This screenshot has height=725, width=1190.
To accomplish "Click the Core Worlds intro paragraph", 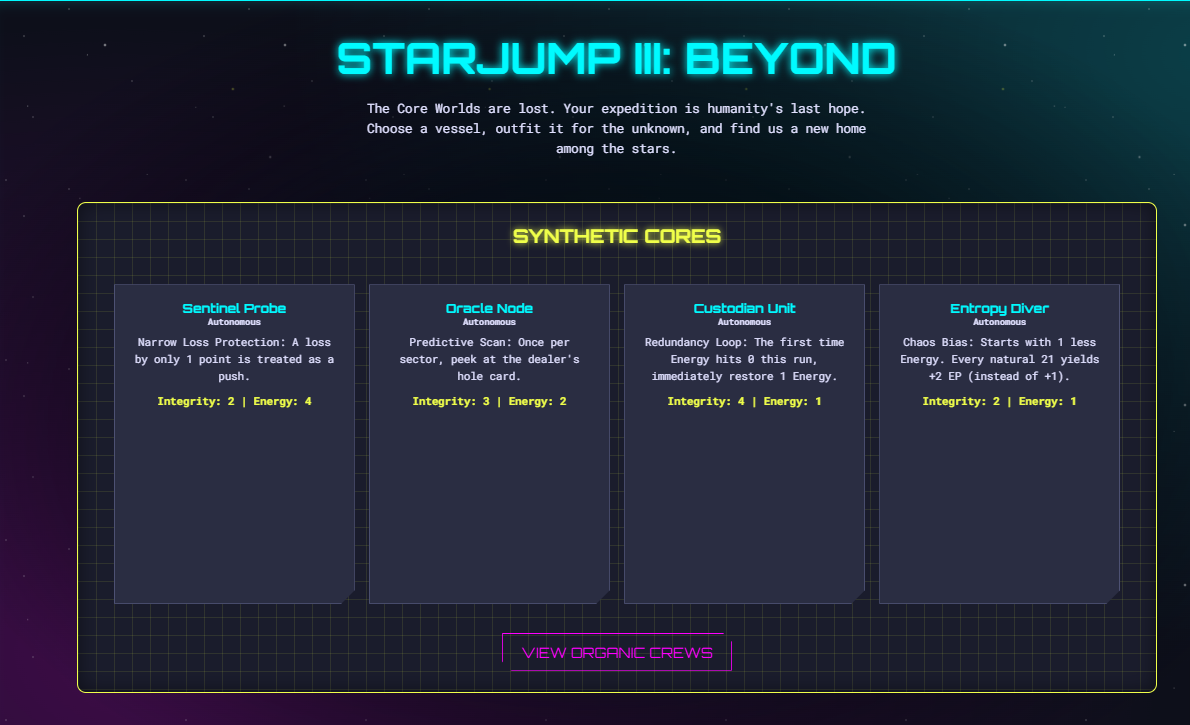I will tap(616, 128).
